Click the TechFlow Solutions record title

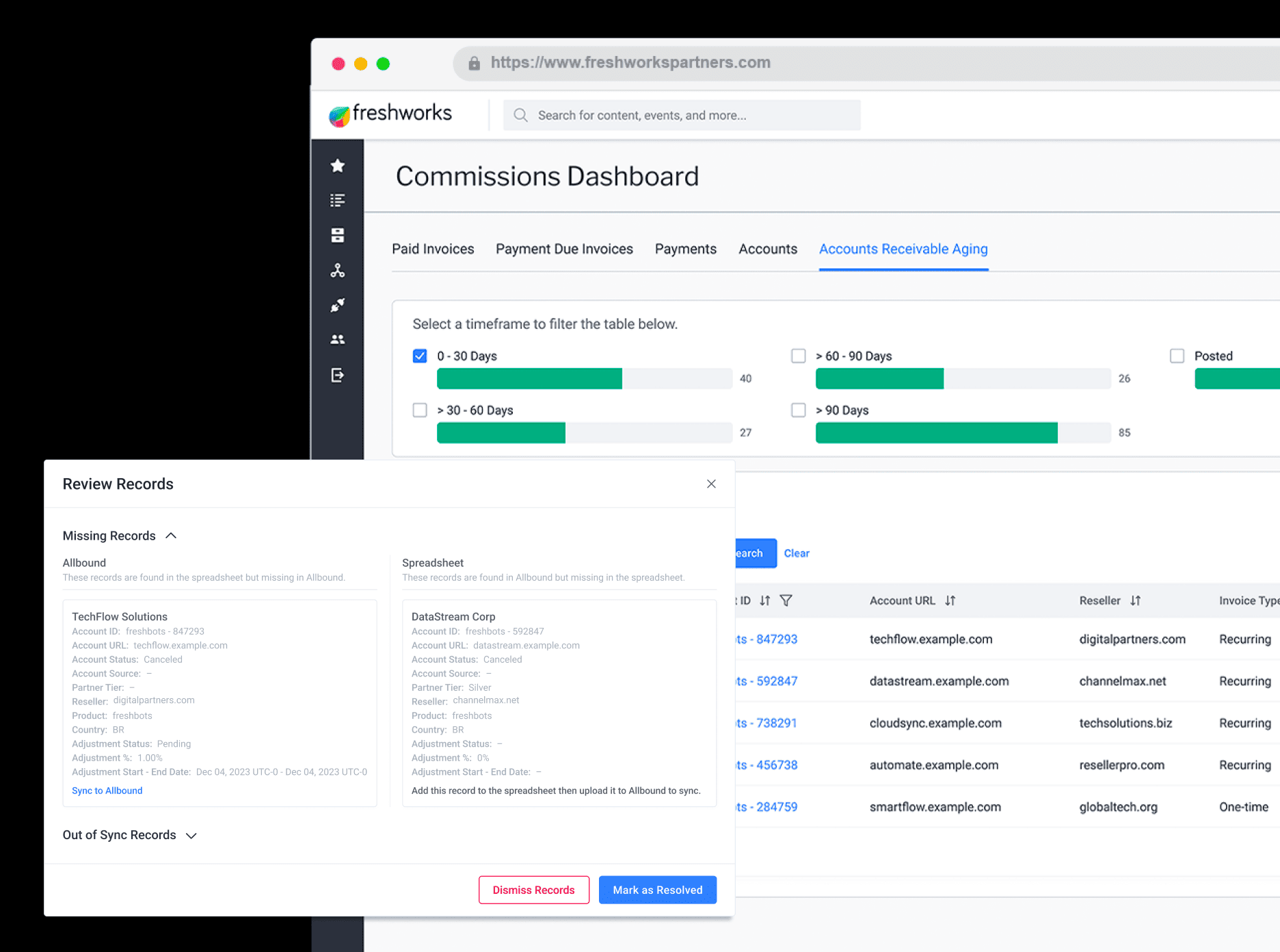pyautogui.click(x=120, y=616)
